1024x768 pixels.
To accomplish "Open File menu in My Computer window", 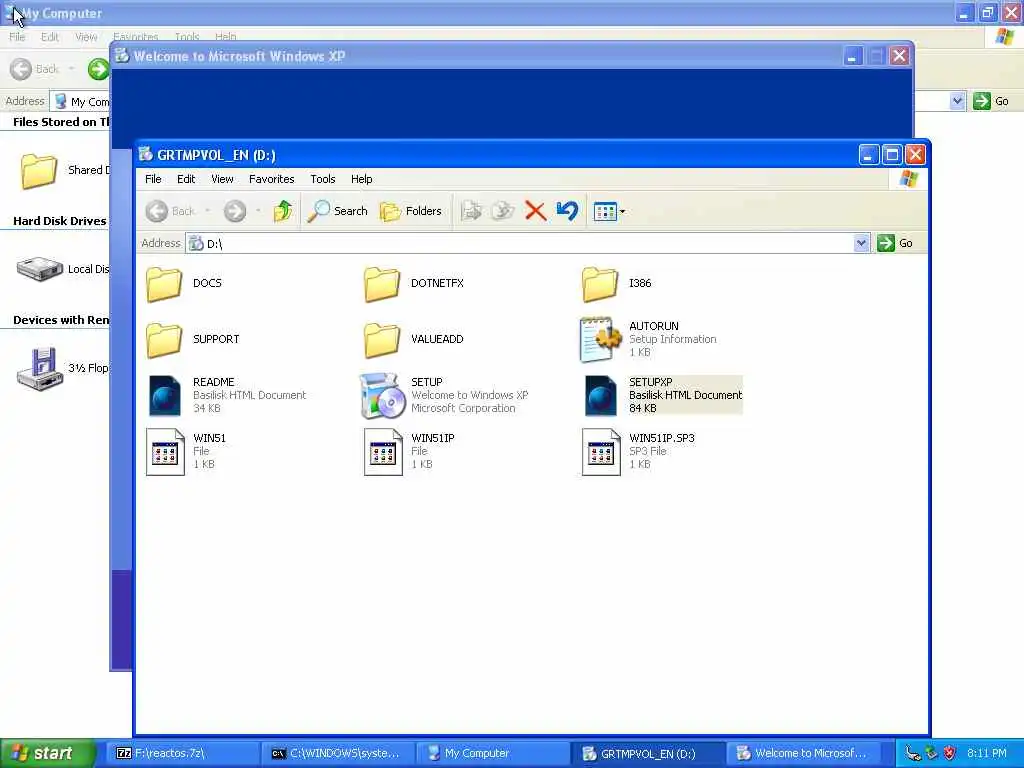I will pyautogui.click(x=17, y=37).
